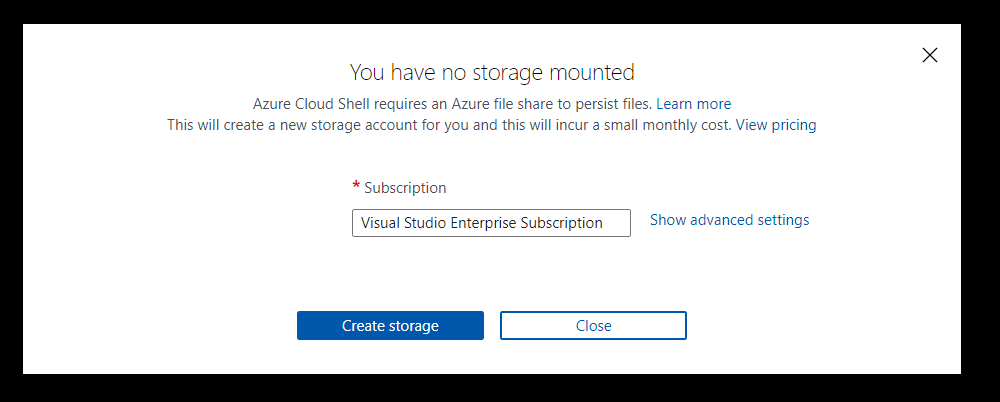Open the Learn more link

693,104
